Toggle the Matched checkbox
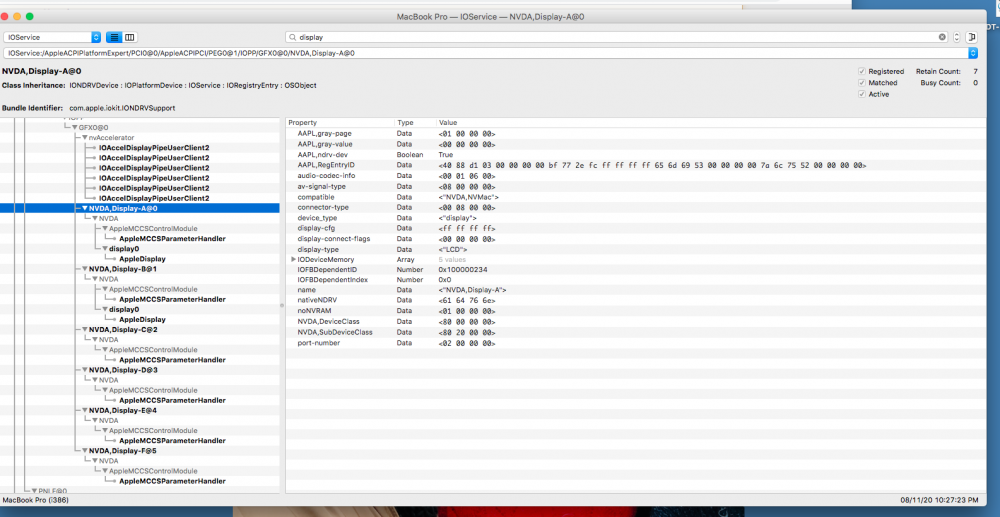Viewport: 1000px width, 517px height. [862, 83]
